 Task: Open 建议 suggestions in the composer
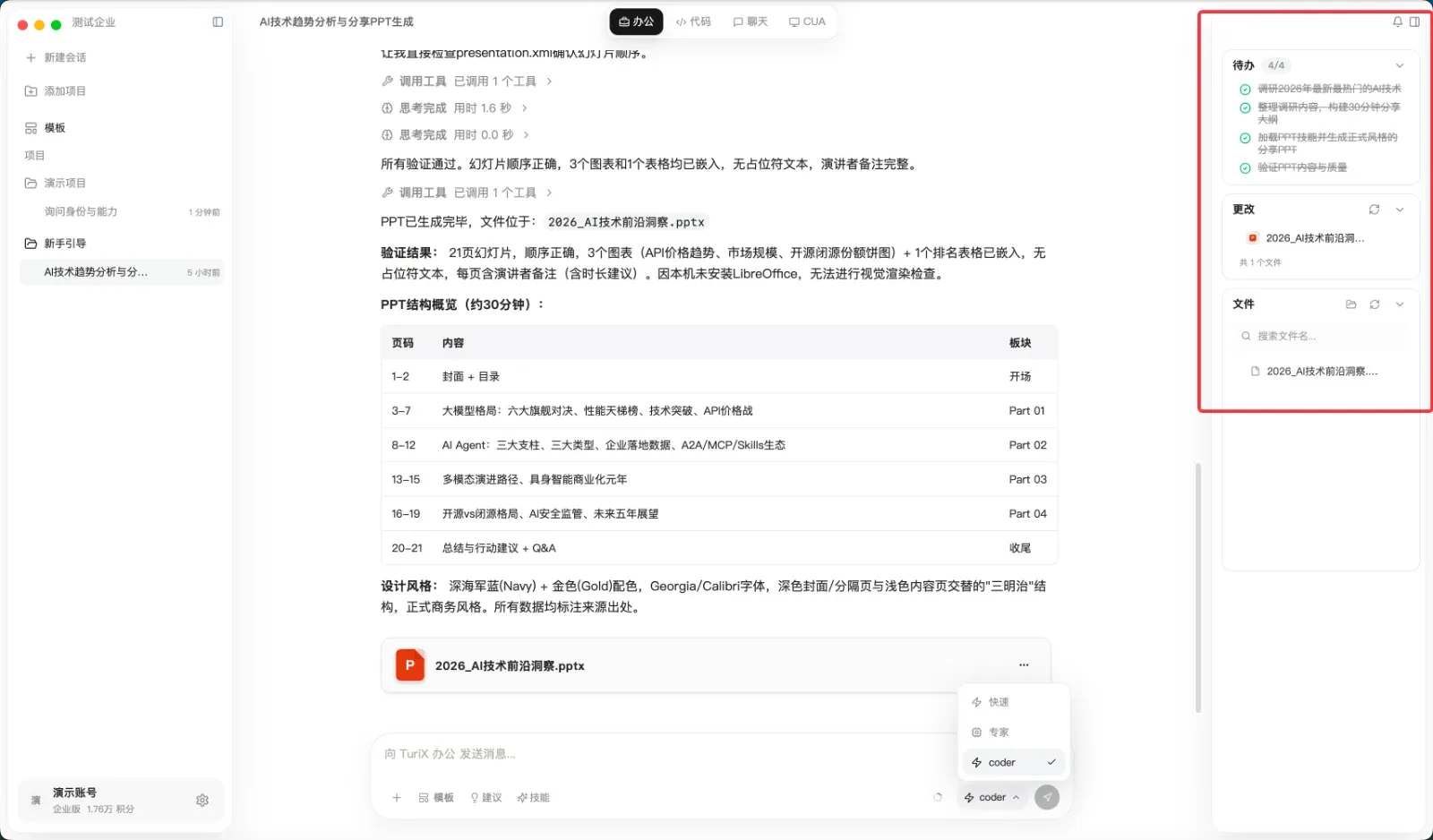coord(486,798)
